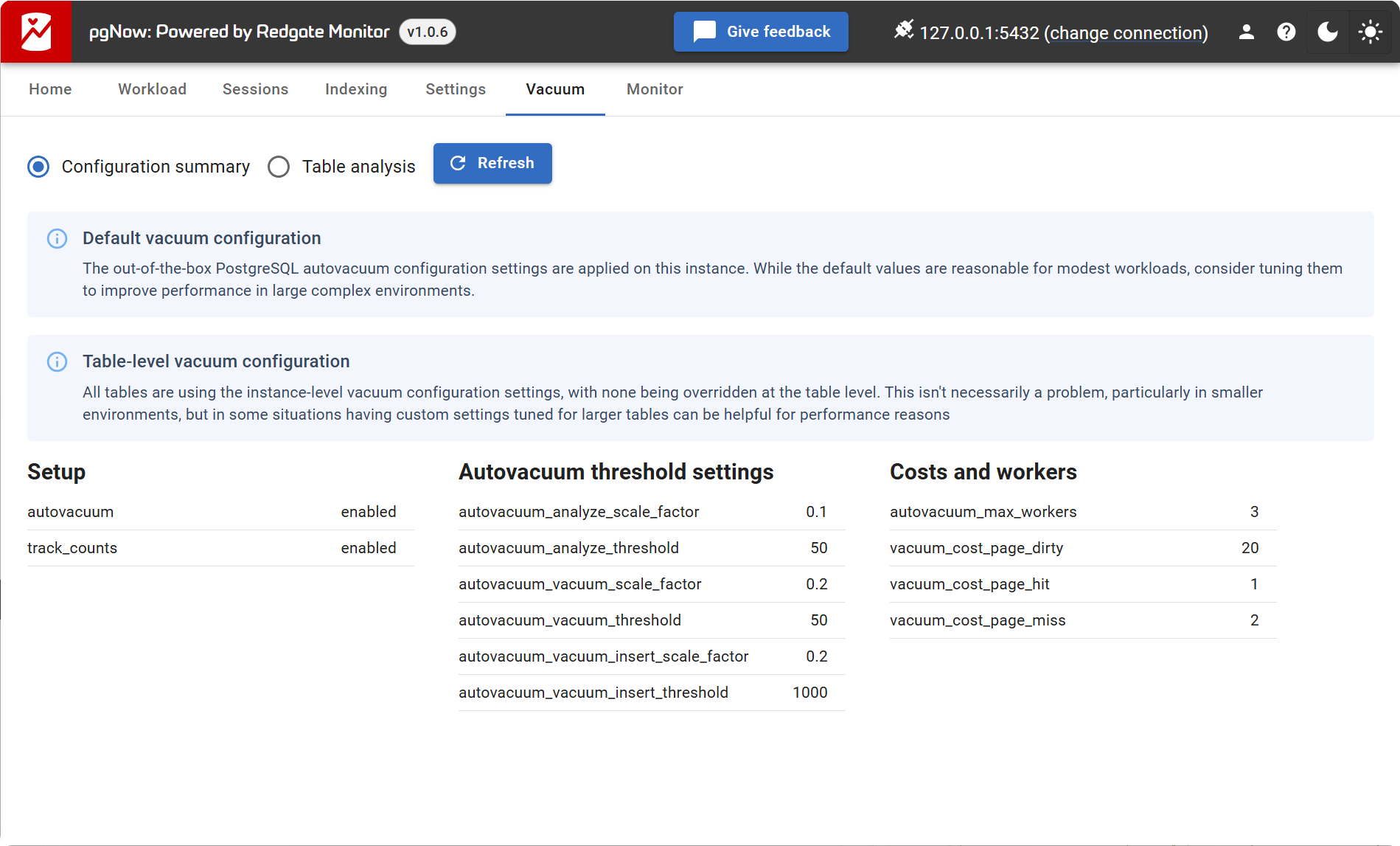Viewport: 1400px width, 846px height.
Task: Click the 0.1 analyze scale factor value
Action: coord(817,512)
